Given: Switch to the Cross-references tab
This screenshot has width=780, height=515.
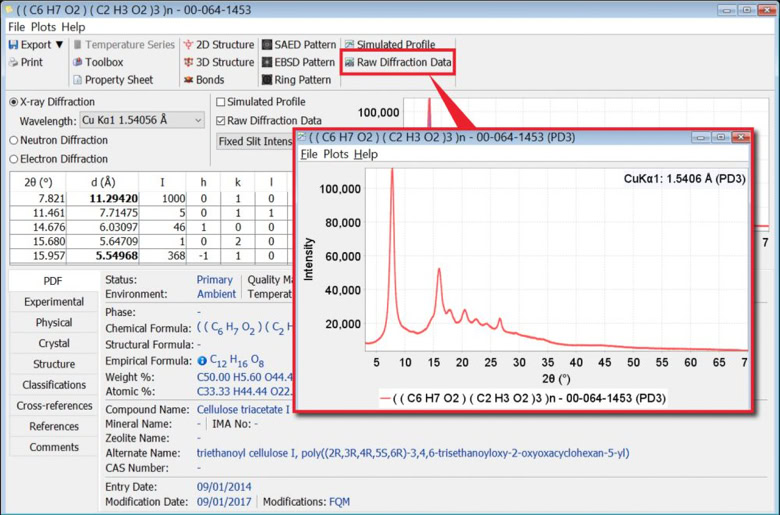Looking at the screenshot, I should [x=54, y=406].
